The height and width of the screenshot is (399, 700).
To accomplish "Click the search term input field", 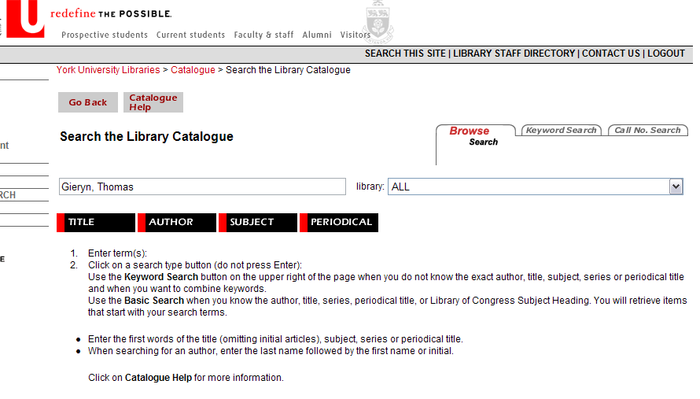I will 202,187.
